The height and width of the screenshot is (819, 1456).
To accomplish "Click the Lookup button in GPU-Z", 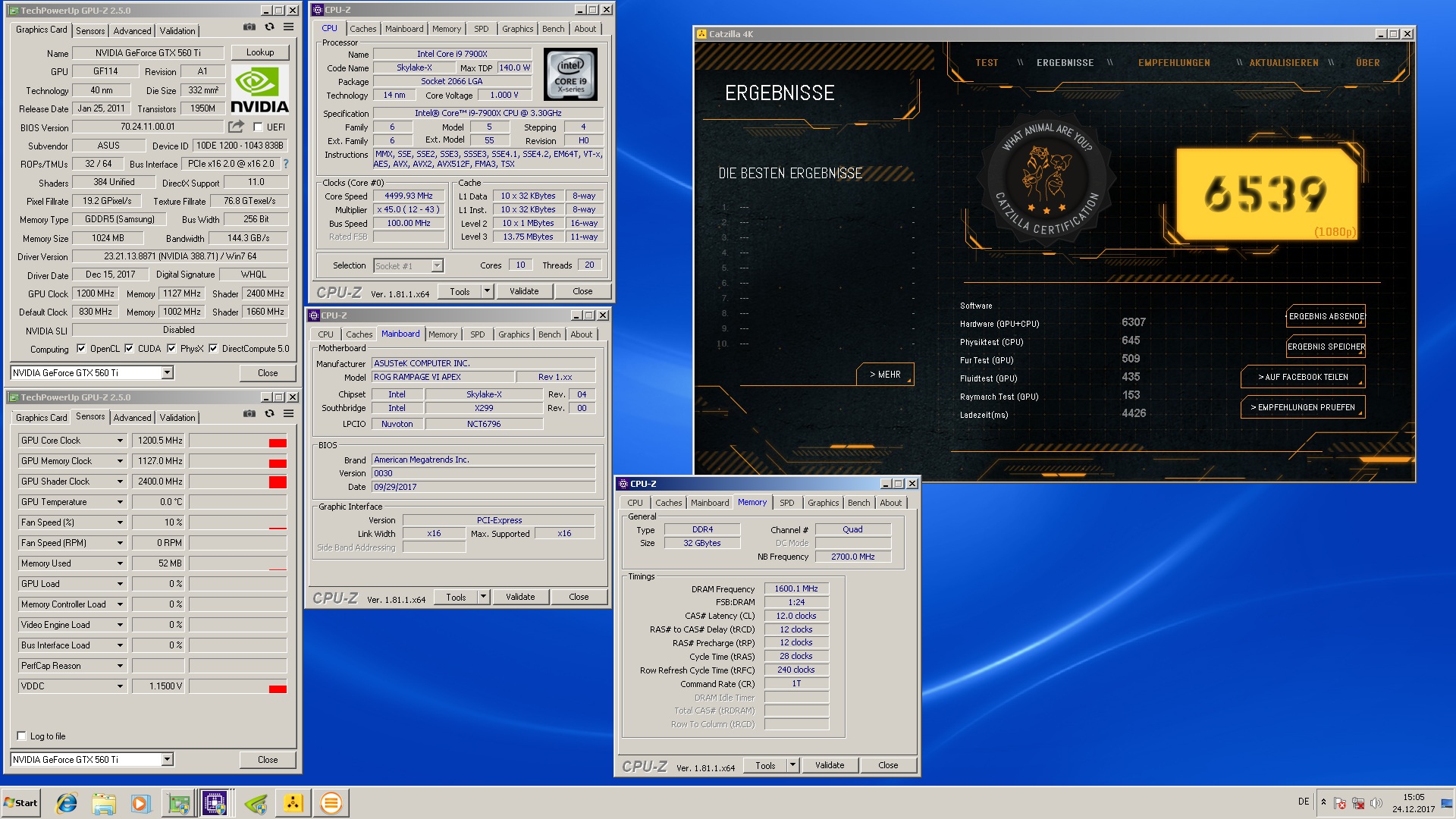I will pyautogui.click(x=260, y=52).
